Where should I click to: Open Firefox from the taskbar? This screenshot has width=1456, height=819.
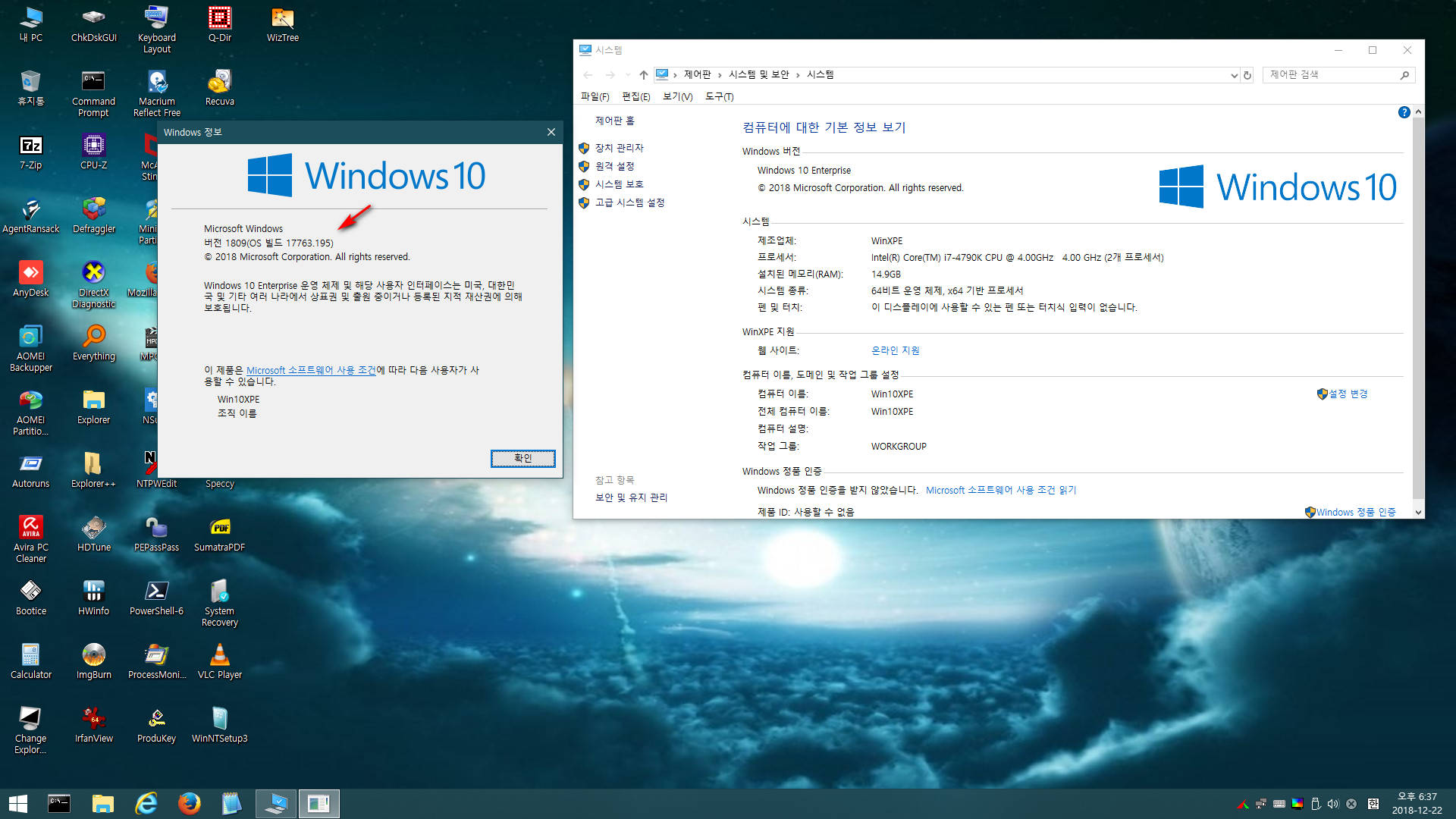189,804
